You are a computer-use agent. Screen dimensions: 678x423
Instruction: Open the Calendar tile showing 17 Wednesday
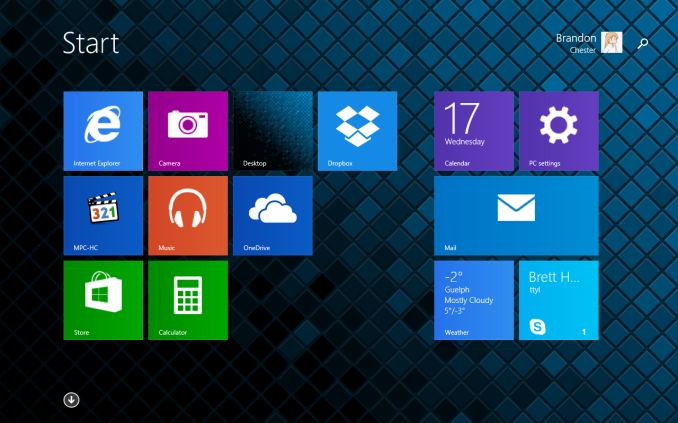coord(474,131)
